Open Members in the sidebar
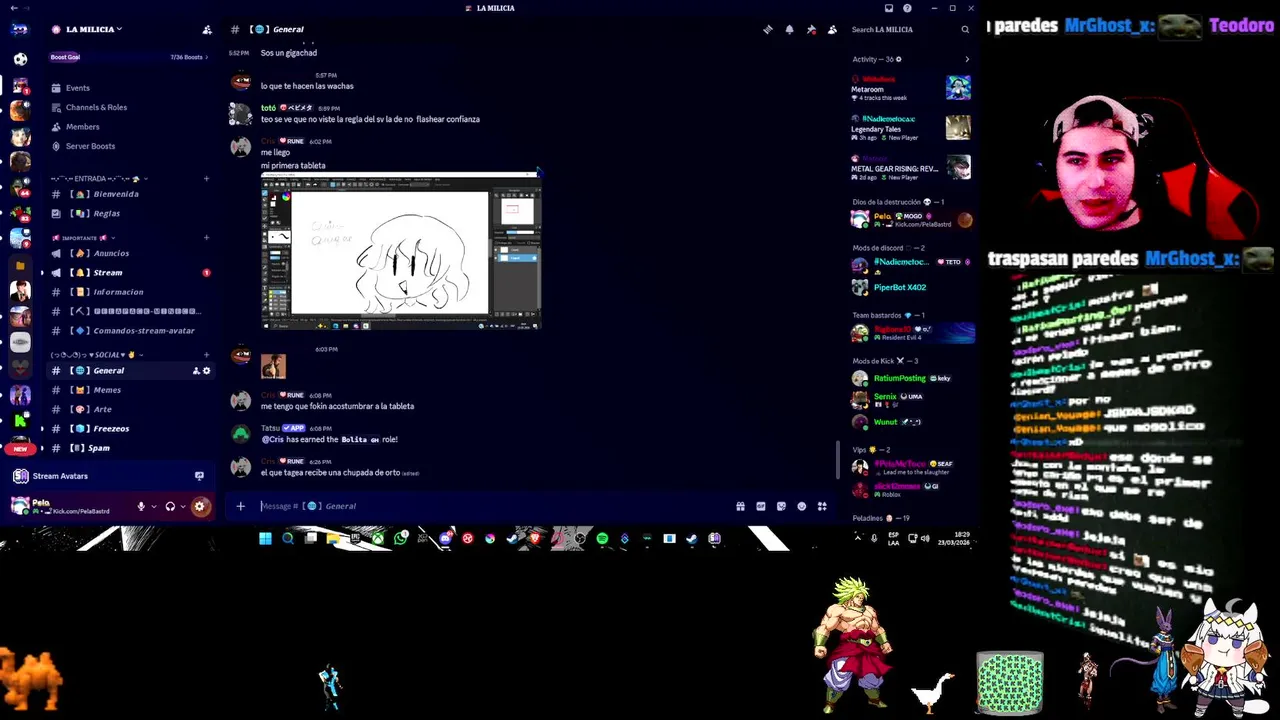The width and height of the screenshot is (1280, 720). [128, 127]
